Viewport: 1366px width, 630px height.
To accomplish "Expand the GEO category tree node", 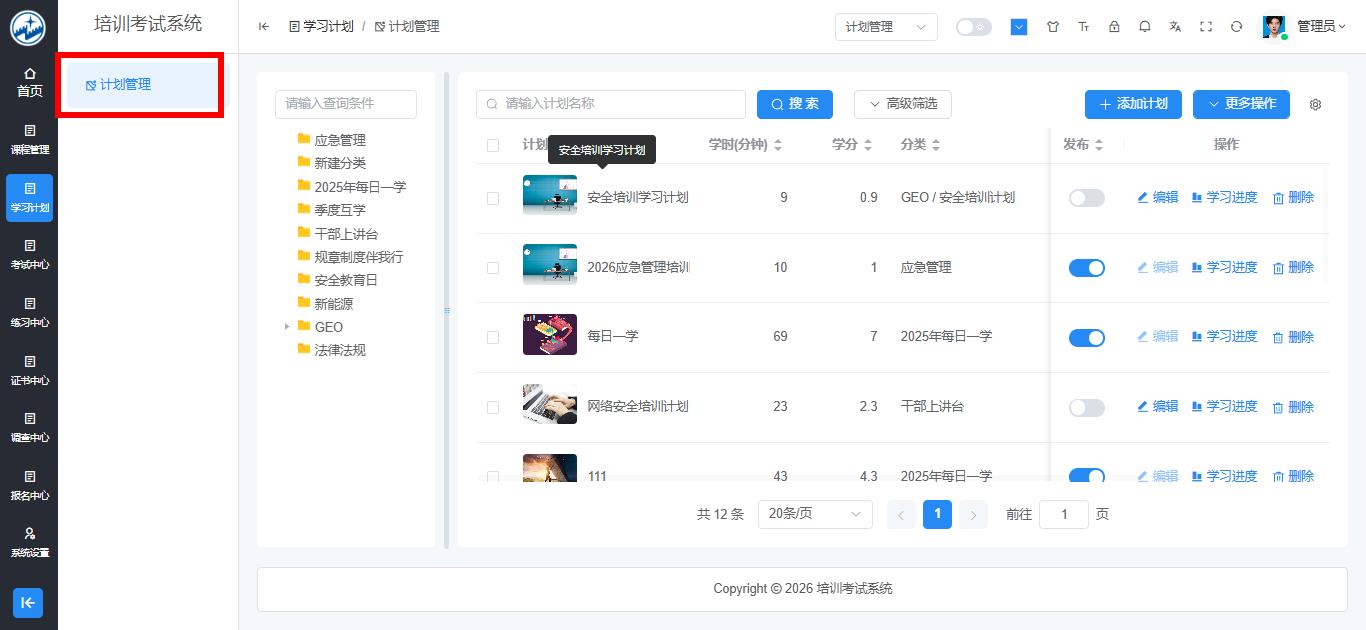I will (288, 326).
